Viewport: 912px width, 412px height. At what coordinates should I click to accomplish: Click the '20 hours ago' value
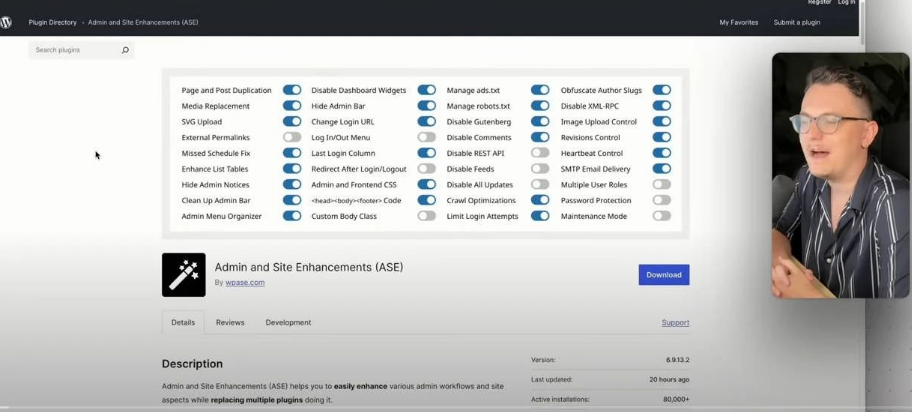coord(669,379)
